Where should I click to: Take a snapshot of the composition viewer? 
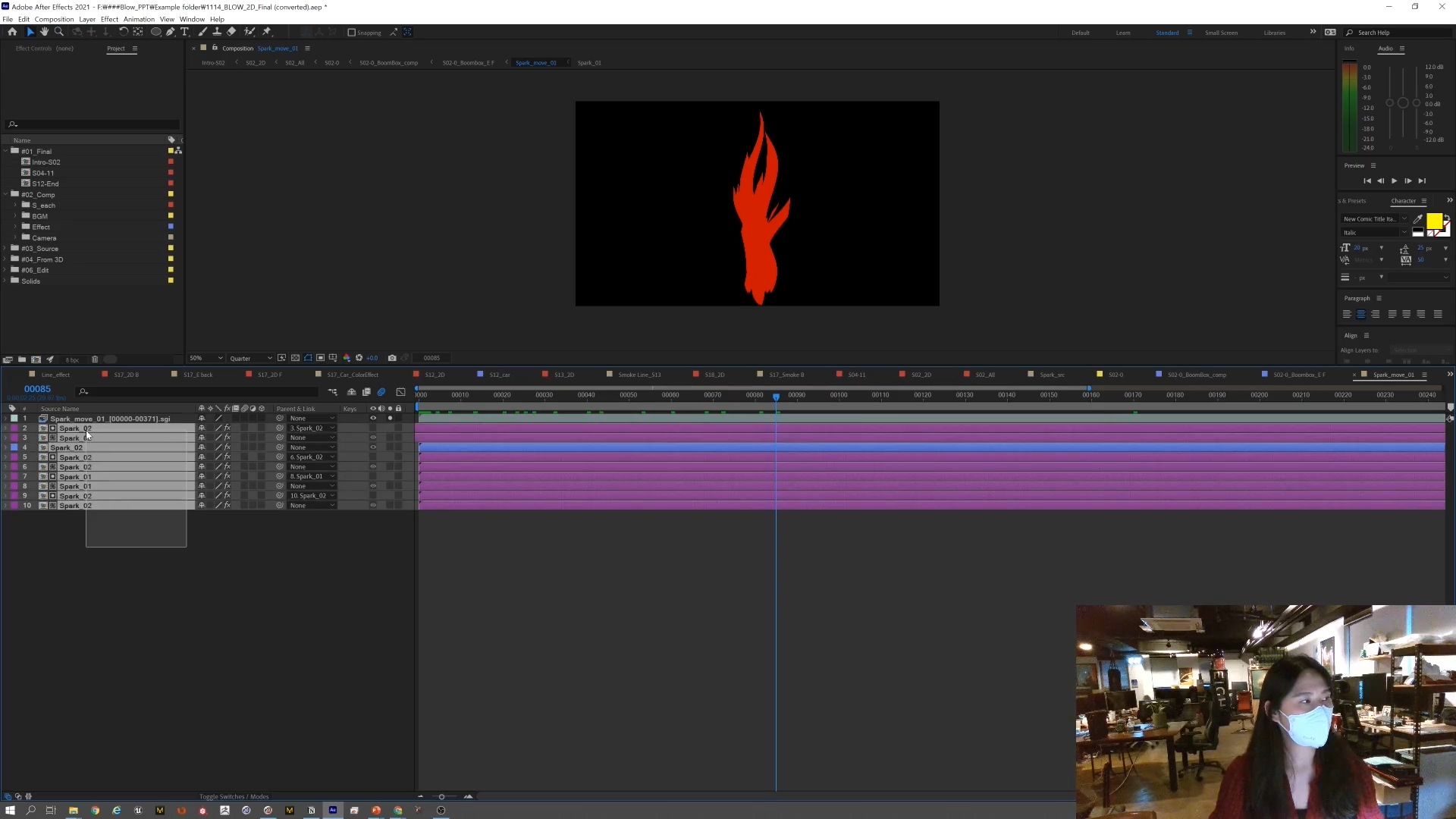(392, 357)
